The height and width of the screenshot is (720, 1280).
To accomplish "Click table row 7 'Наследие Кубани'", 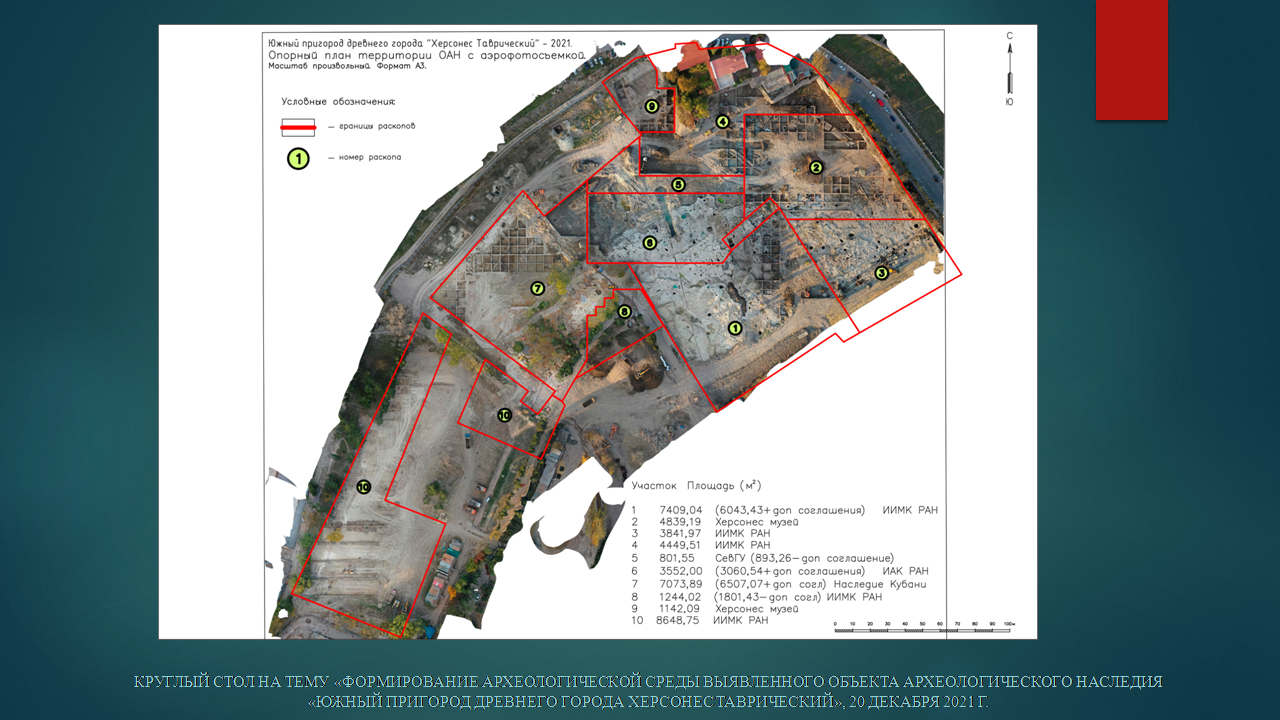I will pyautogui.click(x=779, y=584).
